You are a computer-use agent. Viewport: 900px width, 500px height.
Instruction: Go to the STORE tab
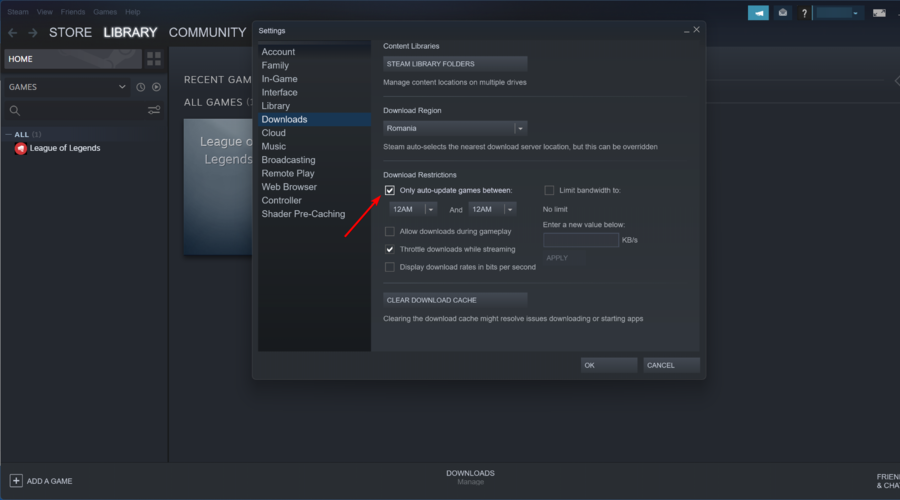(70, 33)
